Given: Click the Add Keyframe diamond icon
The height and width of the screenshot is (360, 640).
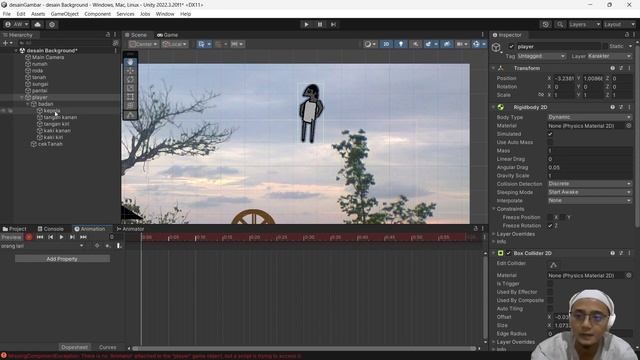Looking at the screenshot, I should [x=97, y=246].
